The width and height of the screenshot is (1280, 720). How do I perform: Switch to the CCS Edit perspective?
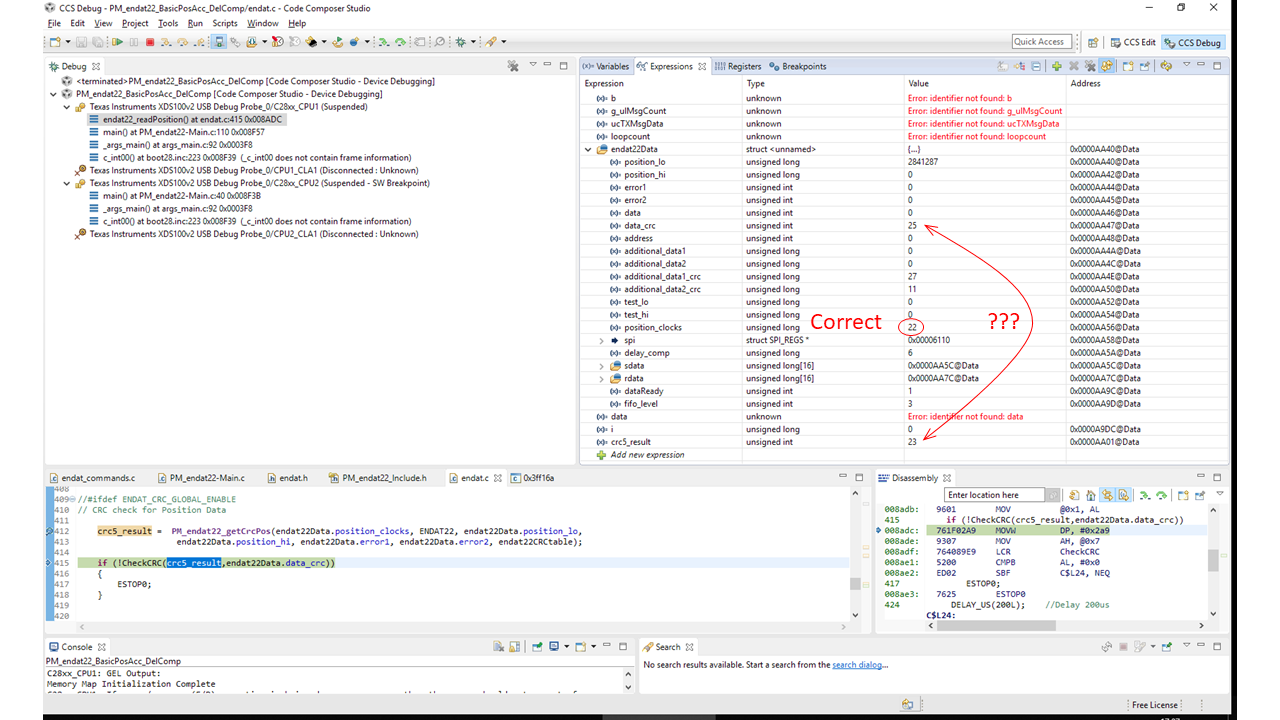coord(1133,42)
